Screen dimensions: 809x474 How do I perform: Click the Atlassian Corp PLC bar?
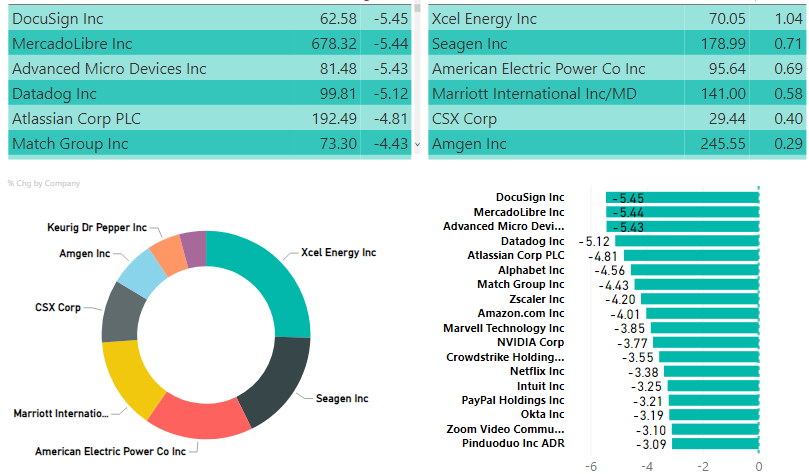tap(691, 255)
